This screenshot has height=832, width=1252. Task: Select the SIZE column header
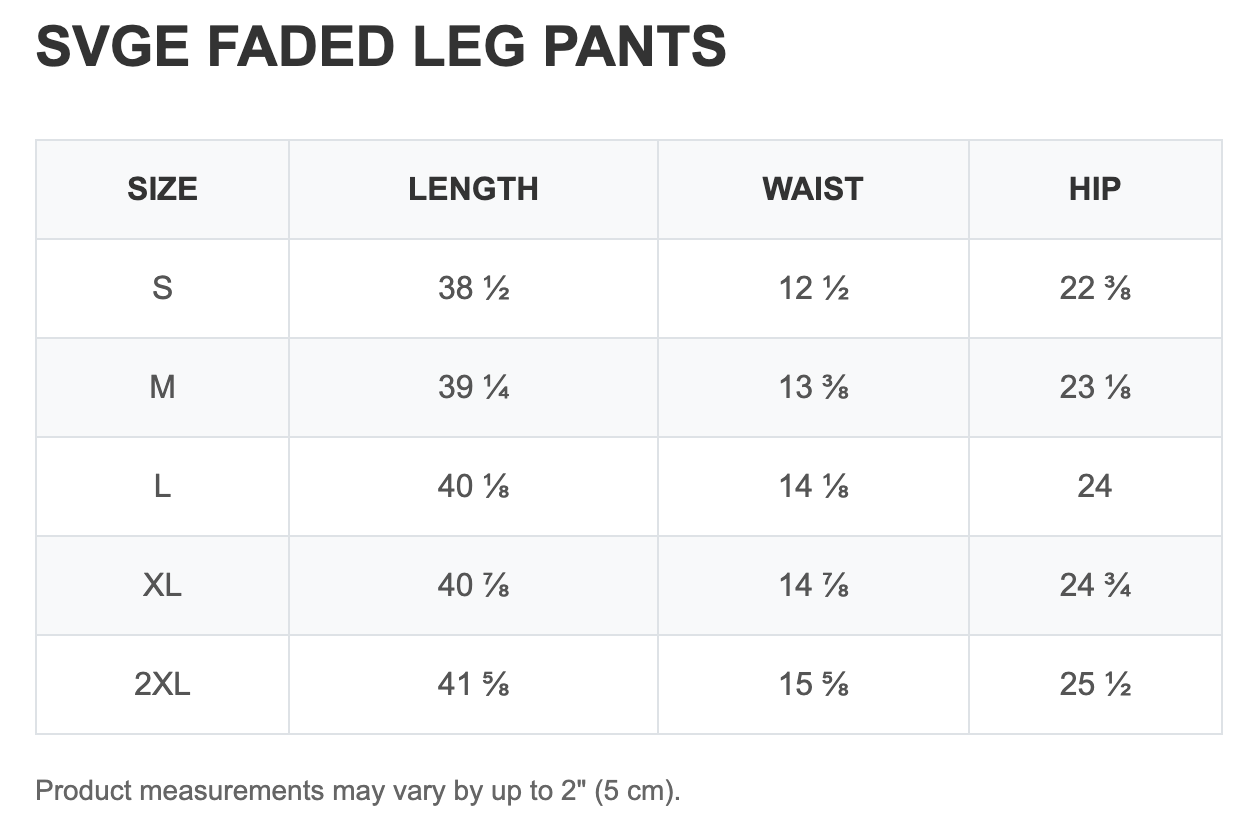pos(162,189)
